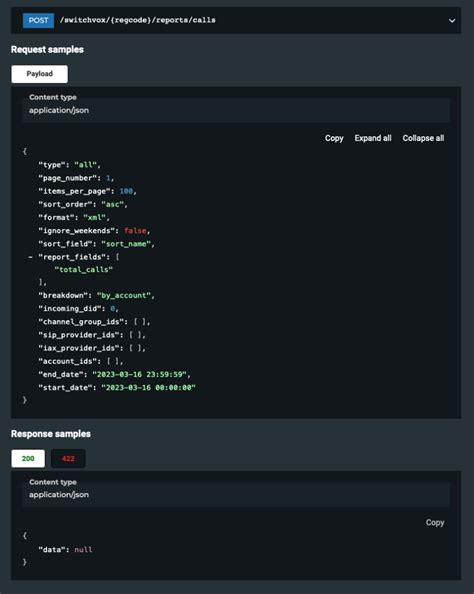This screenshot has width=474, height=594.
Task: Copy the request sample JSON
Action: [334, 138]
